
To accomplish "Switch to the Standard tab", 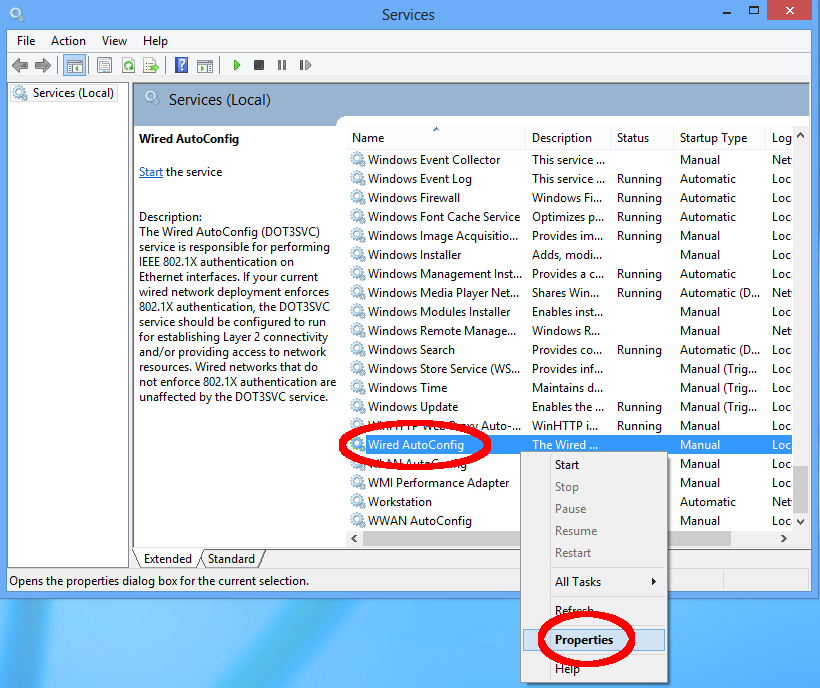I will pos(231,559).
